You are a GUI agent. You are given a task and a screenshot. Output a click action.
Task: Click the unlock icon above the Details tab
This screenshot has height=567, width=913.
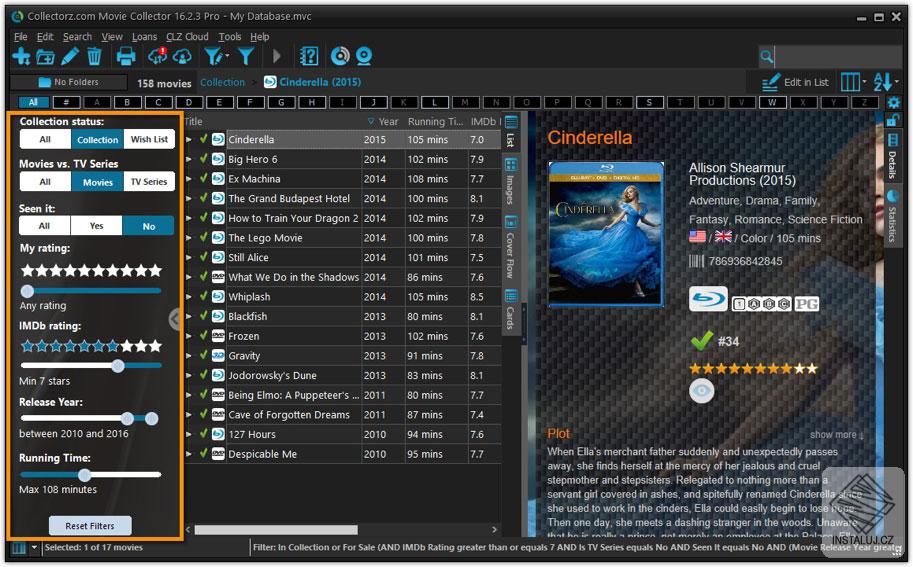click(x=892, y=120)
